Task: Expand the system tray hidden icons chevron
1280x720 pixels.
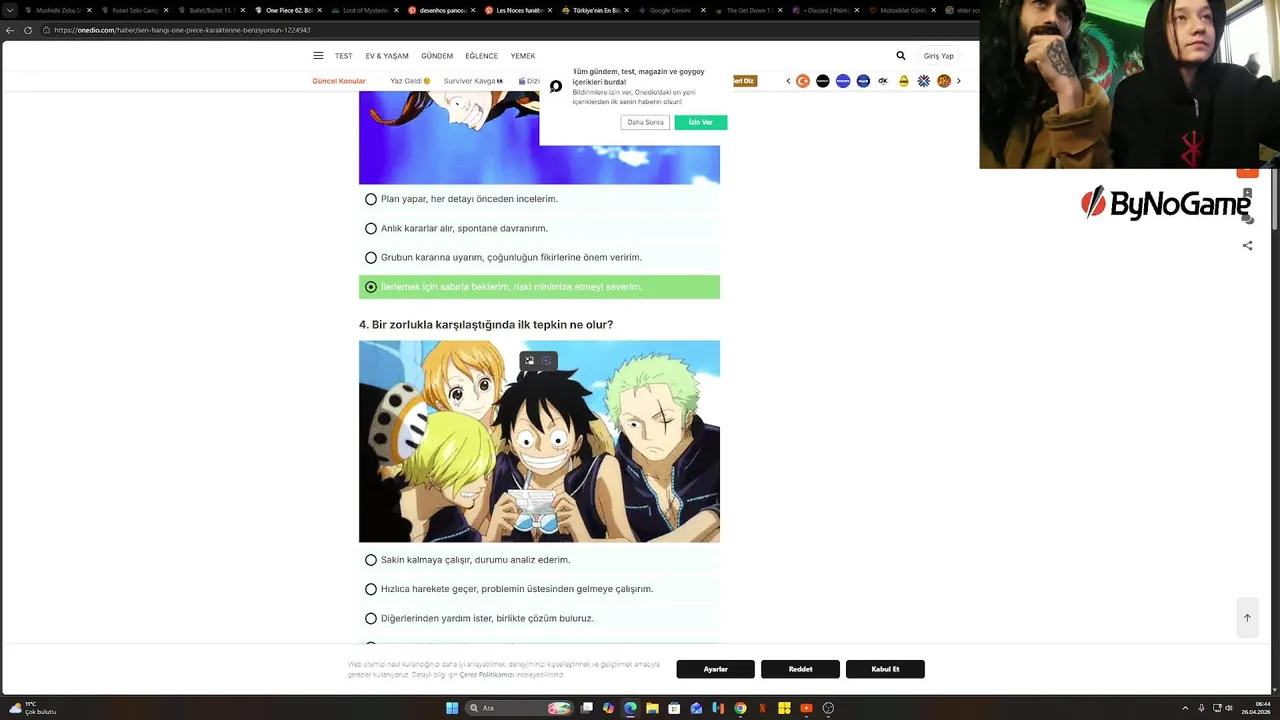Action: coord(1185,708)
